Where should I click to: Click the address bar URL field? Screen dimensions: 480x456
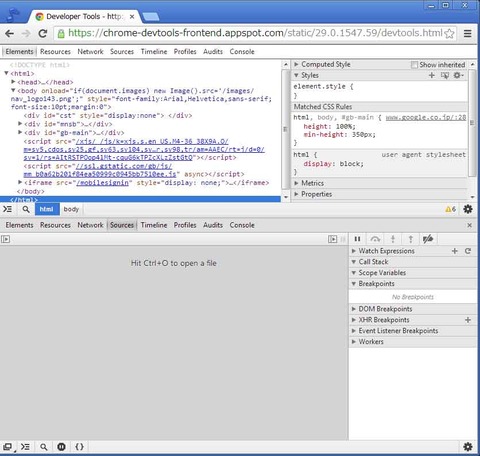[x=255, y=33]
